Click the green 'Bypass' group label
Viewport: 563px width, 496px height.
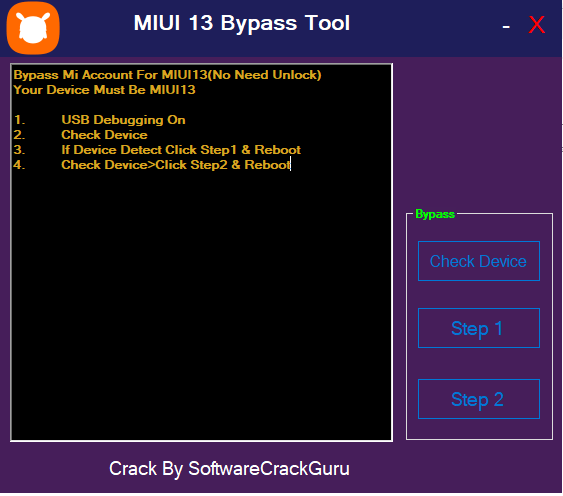435,214
